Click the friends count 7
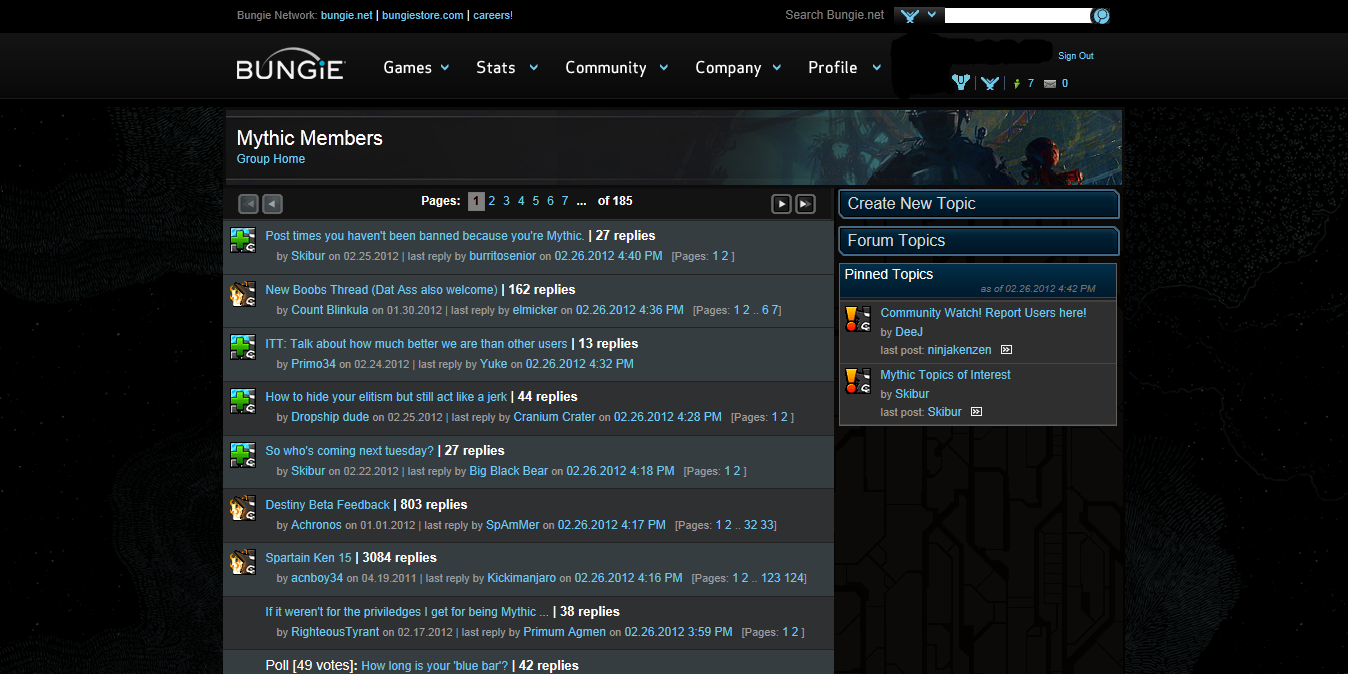 [1030, 84]
